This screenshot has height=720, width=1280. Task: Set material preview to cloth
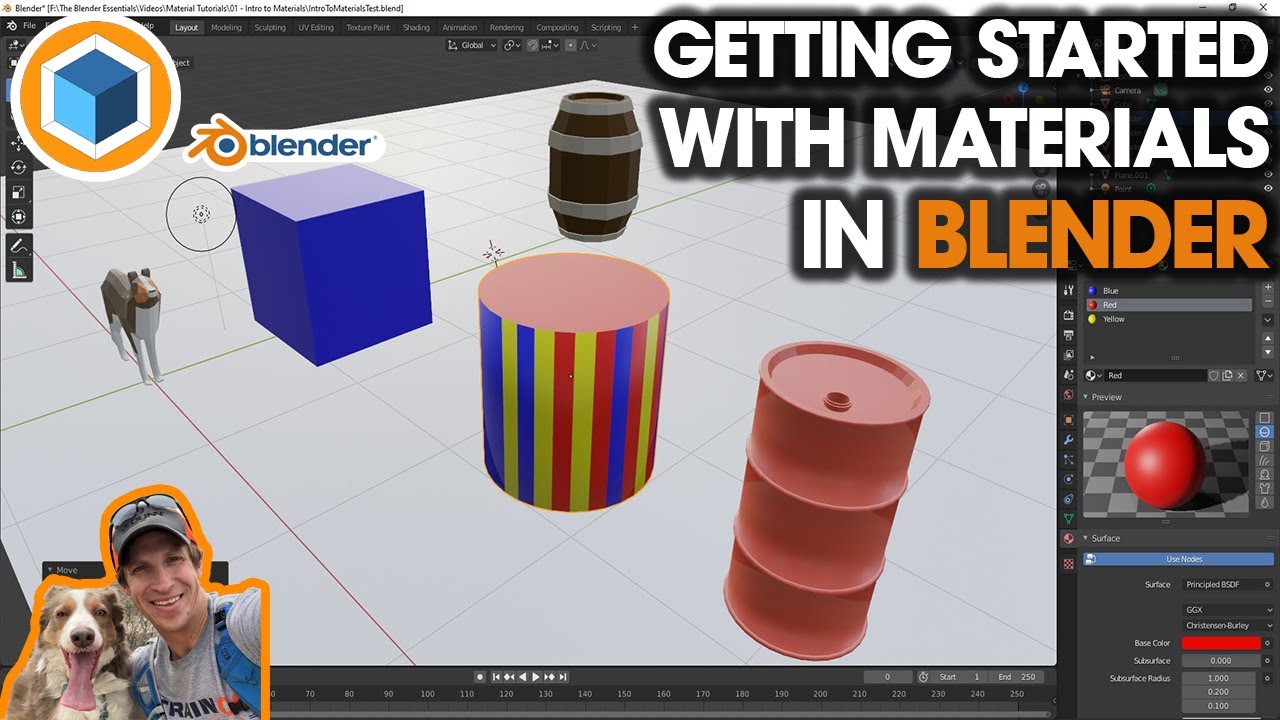(x=1265, y=488)
